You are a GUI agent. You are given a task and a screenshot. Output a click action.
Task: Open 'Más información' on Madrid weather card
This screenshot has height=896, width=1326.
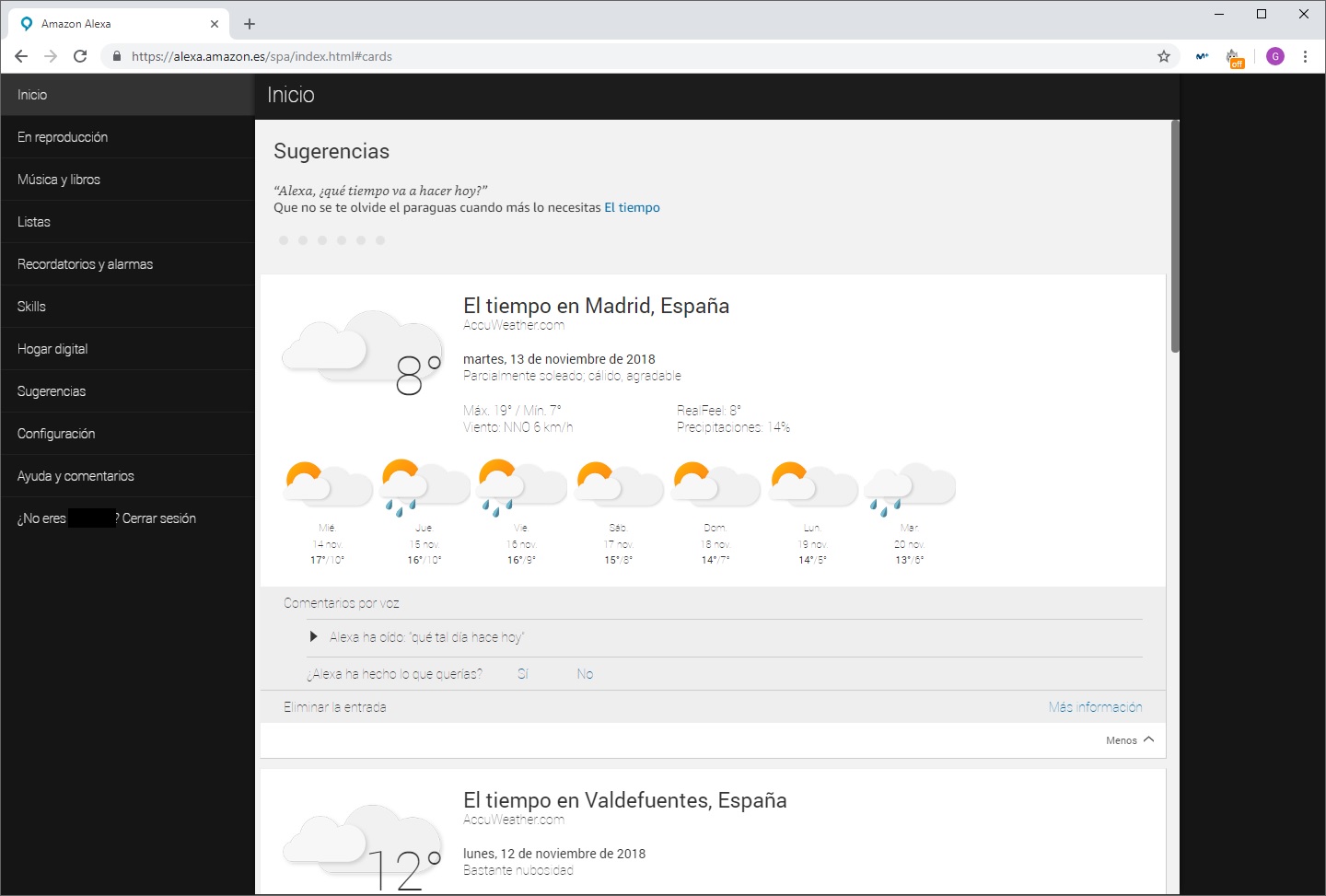[1095, 707]
